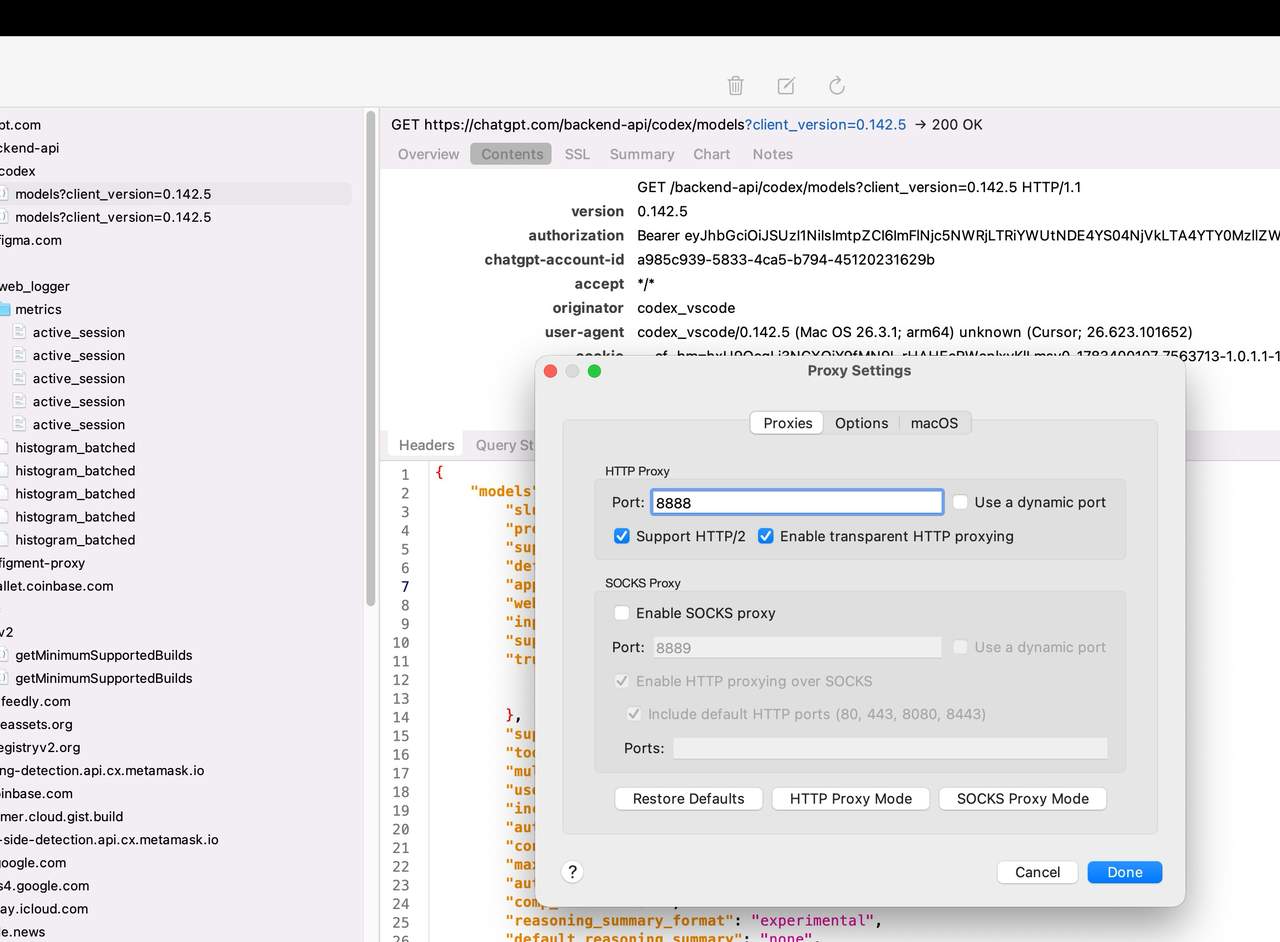Toggle HTTP Proxy Use a dynamic port
The height and width of the screenshot is (942, 1280).
(960, 502)
